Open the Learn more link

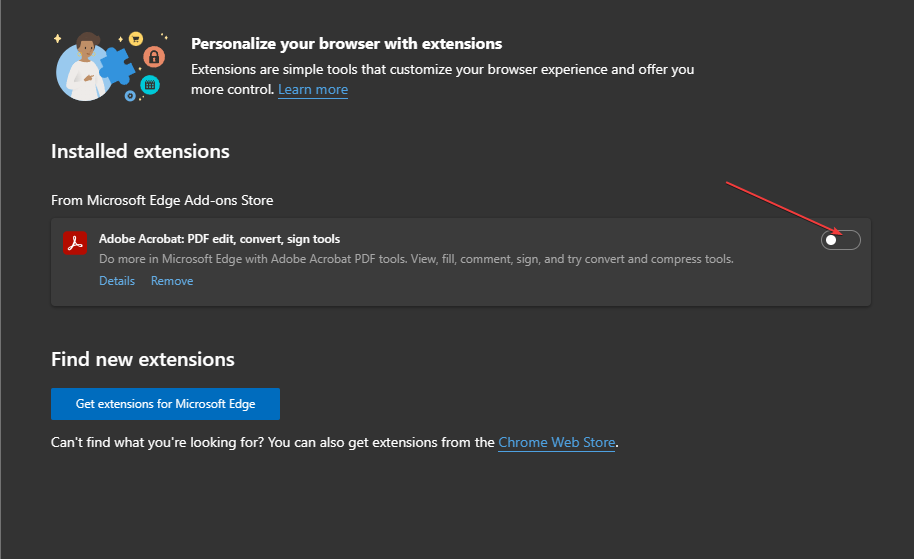point(313,90)
